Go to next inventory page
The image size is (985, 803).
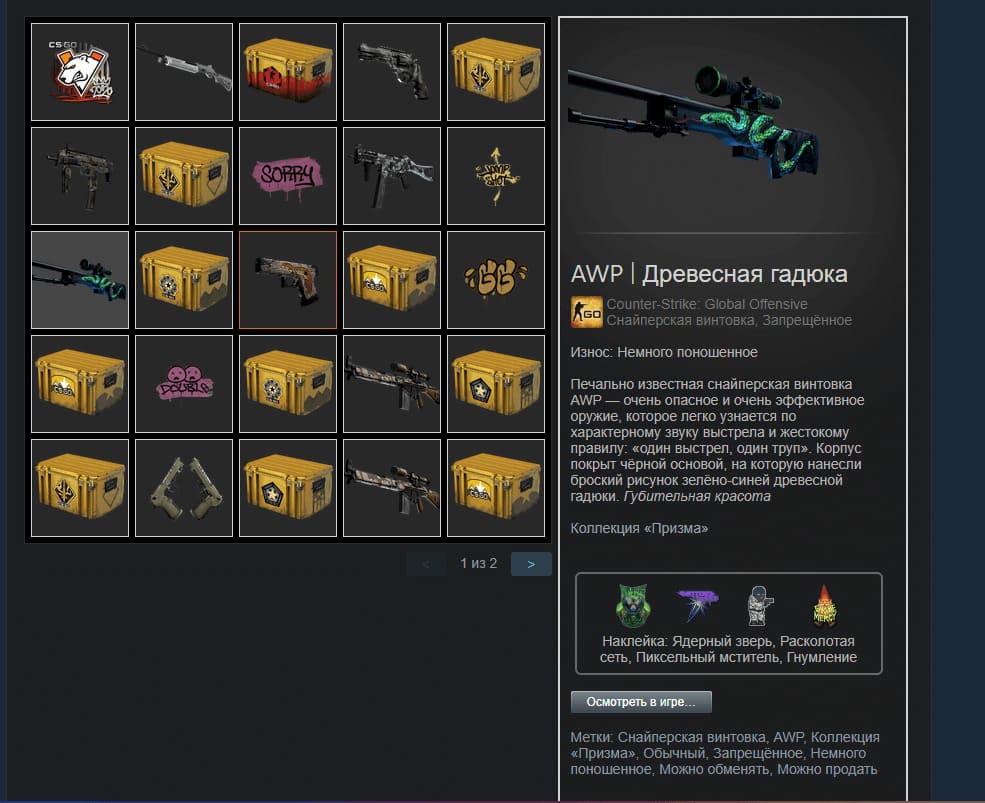pos(531,564)
